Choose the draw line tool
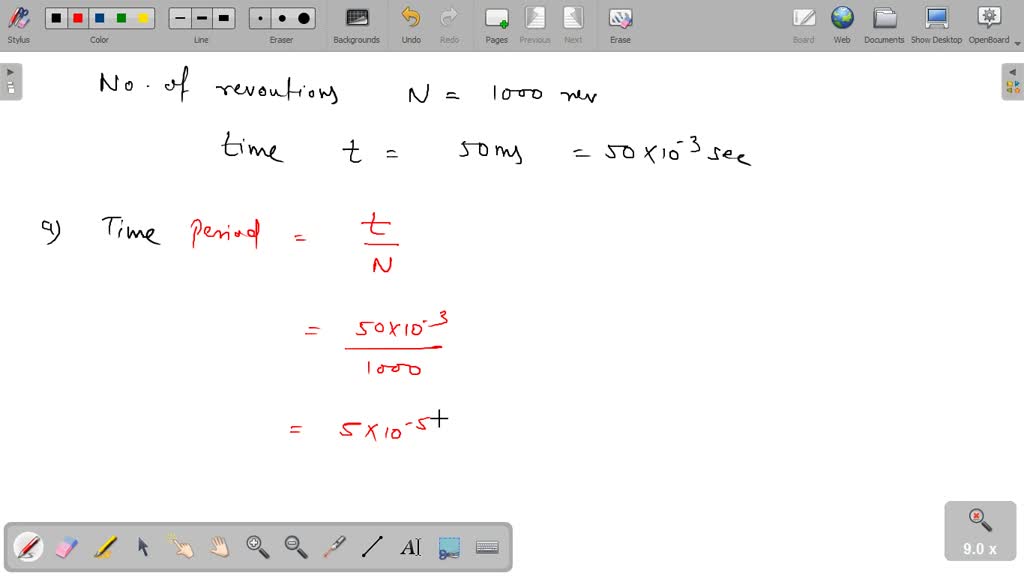Image resolution: width=1024 pixels, height=576 pixels. [x=372, y=547]
